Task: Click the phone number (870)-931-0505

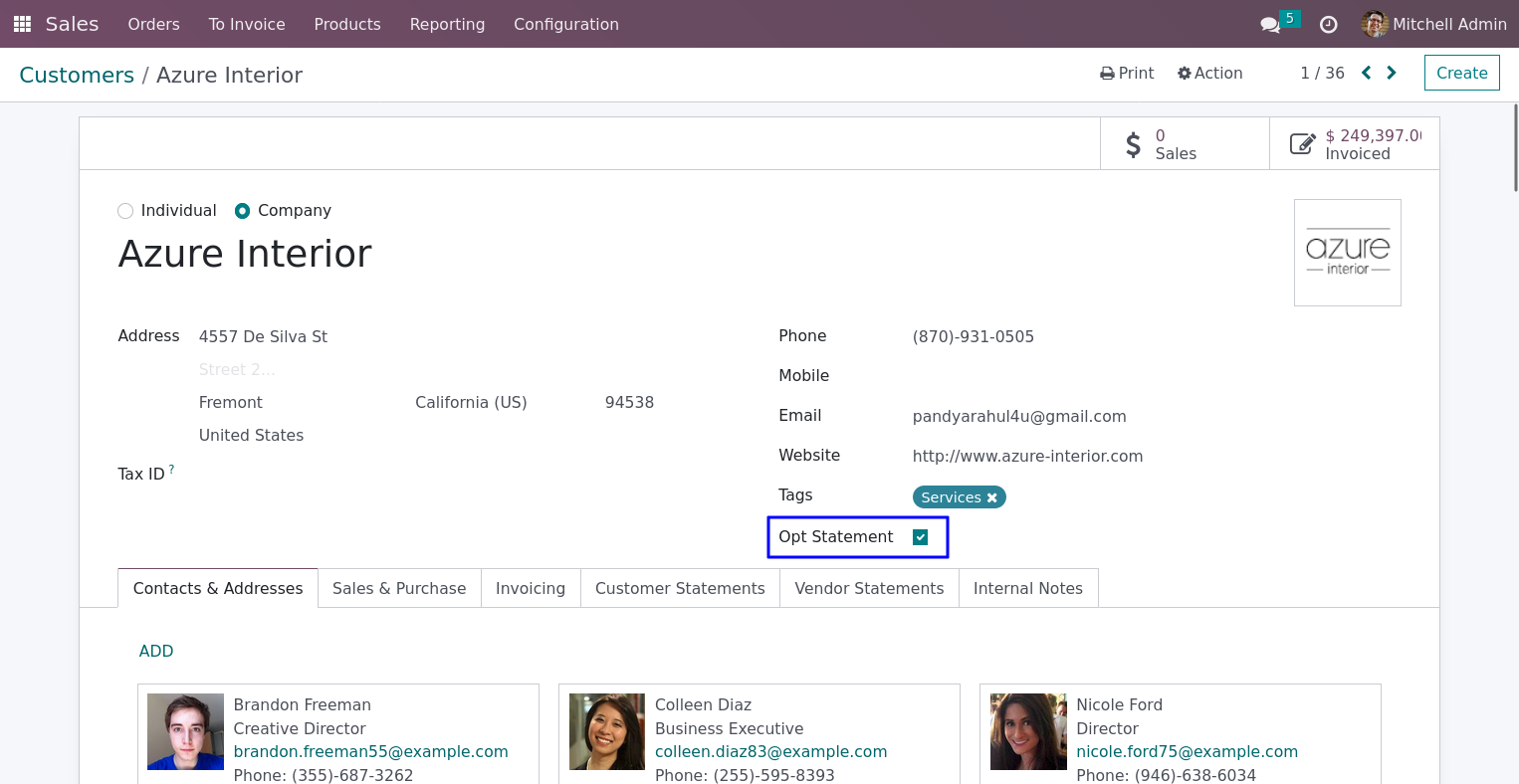Action: tap(974, 336)
